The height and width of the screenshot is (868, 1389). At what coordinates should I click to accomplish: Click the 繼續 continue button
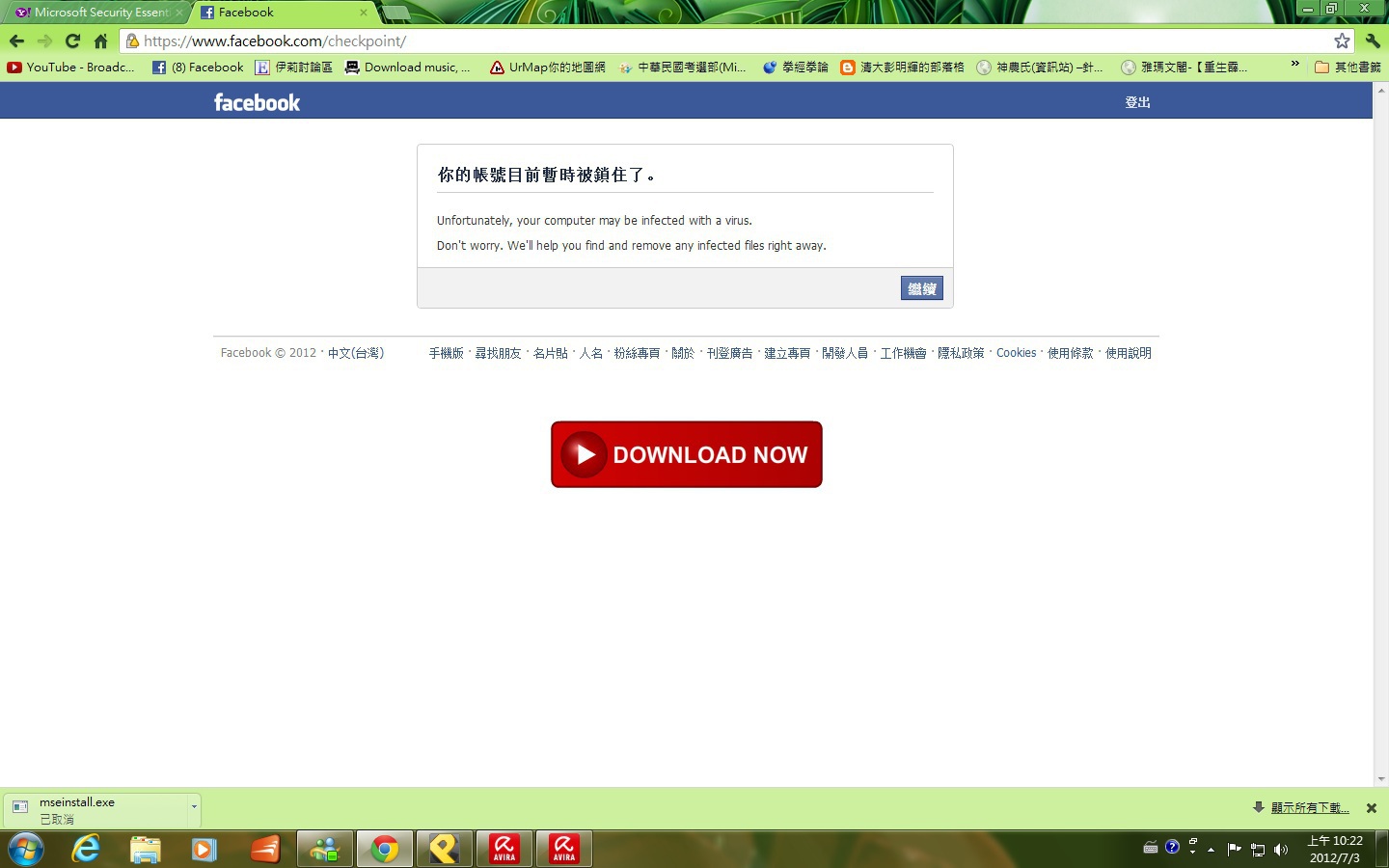pos(921,288)
